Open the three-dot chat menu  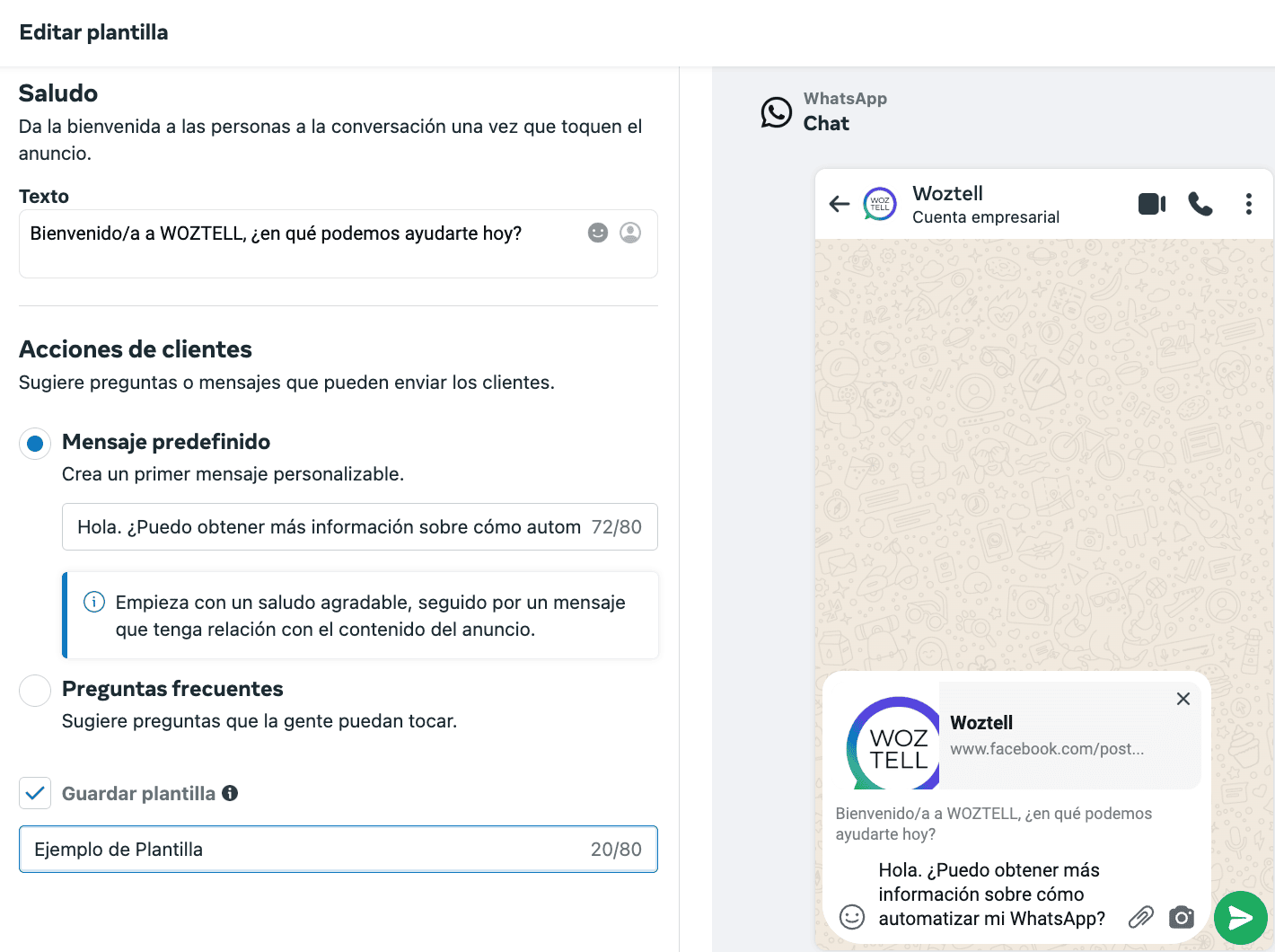[1249, 204]
